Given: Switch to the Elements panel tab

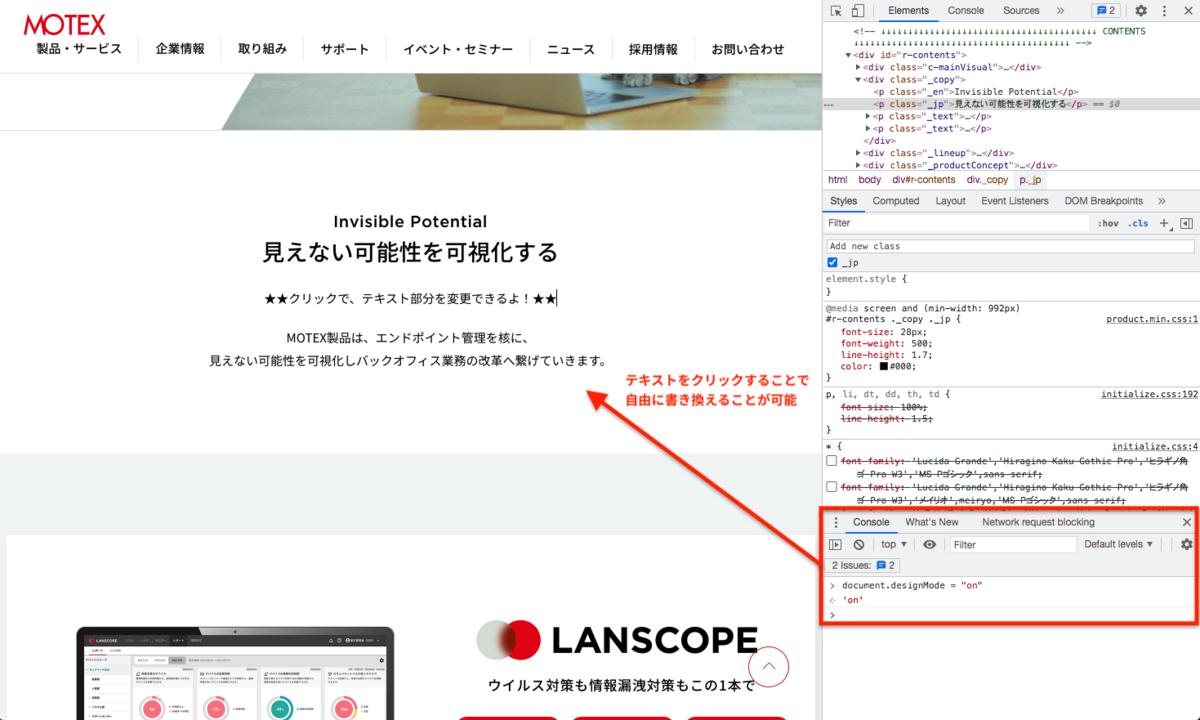Looking at the screenshot, I should 908,11.
